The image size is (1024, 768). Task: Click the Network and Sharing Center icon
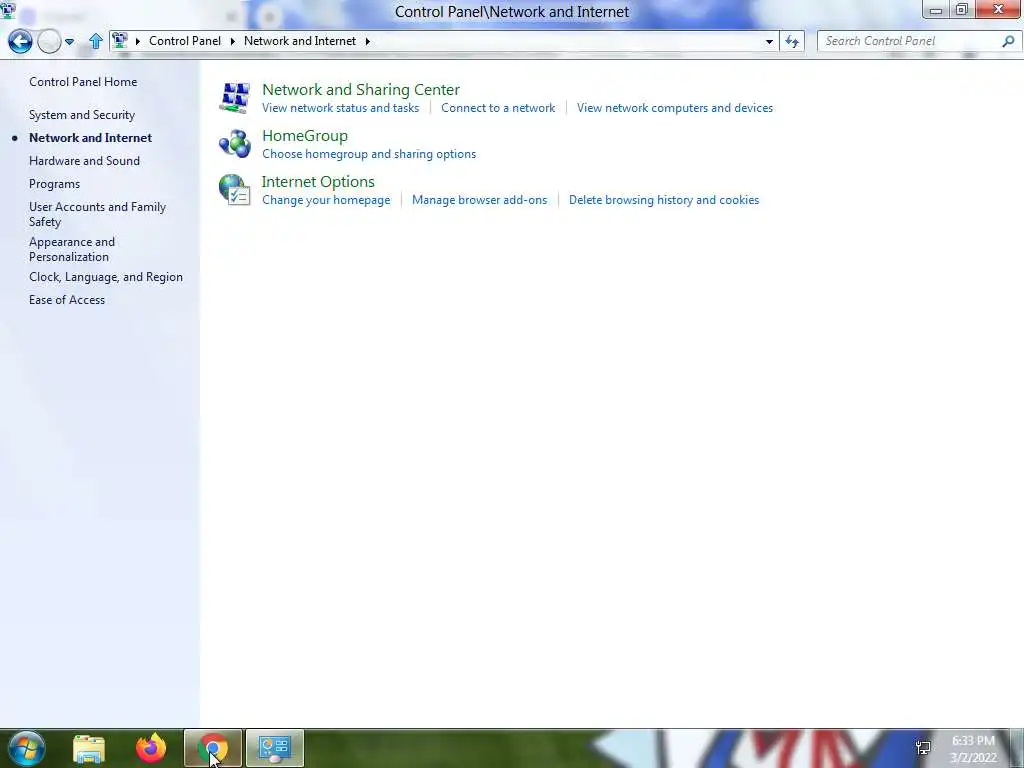click(x=234, y=97)
